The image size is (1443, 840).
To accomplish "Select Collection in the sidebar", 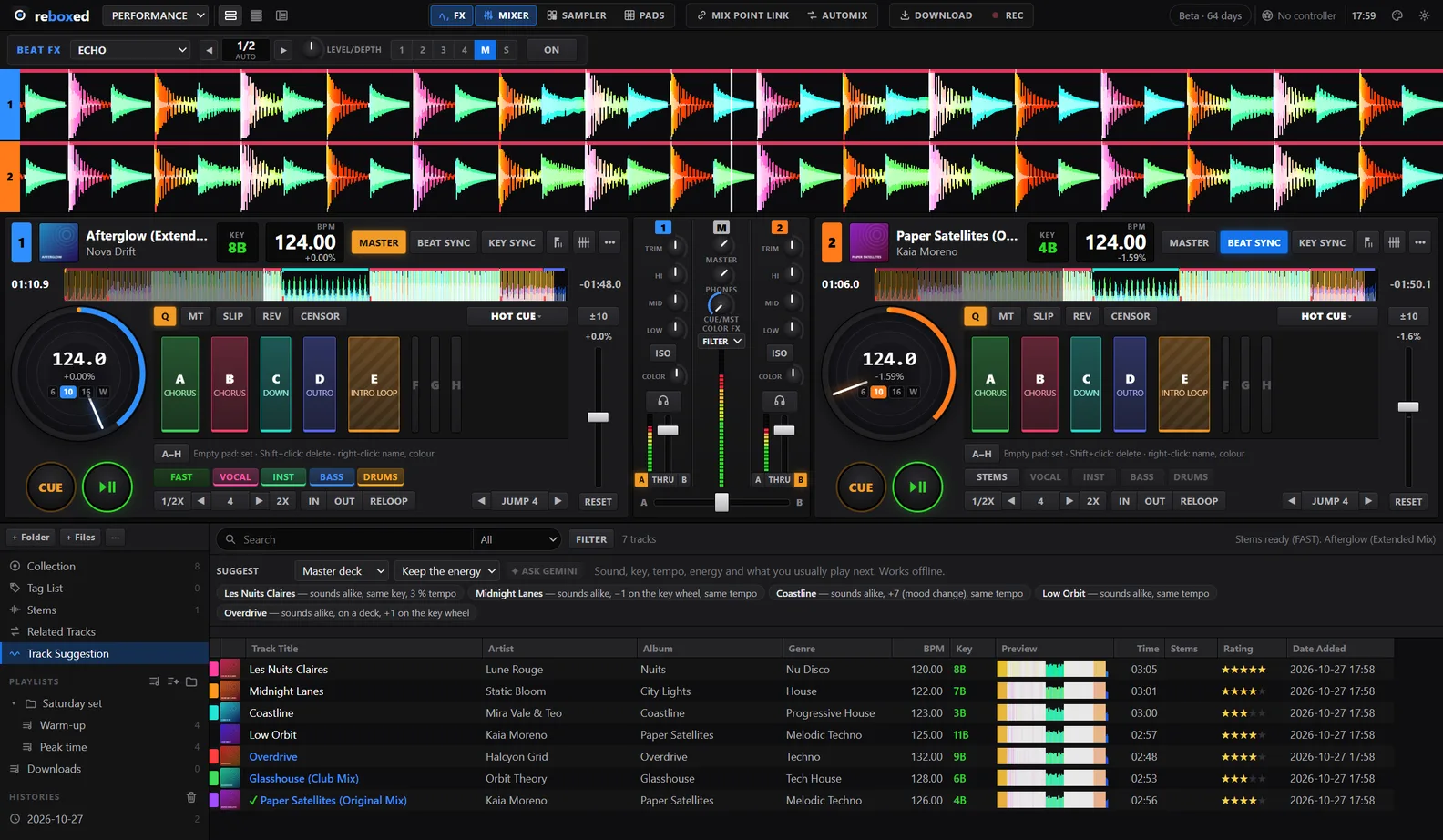I will point(104,566).
